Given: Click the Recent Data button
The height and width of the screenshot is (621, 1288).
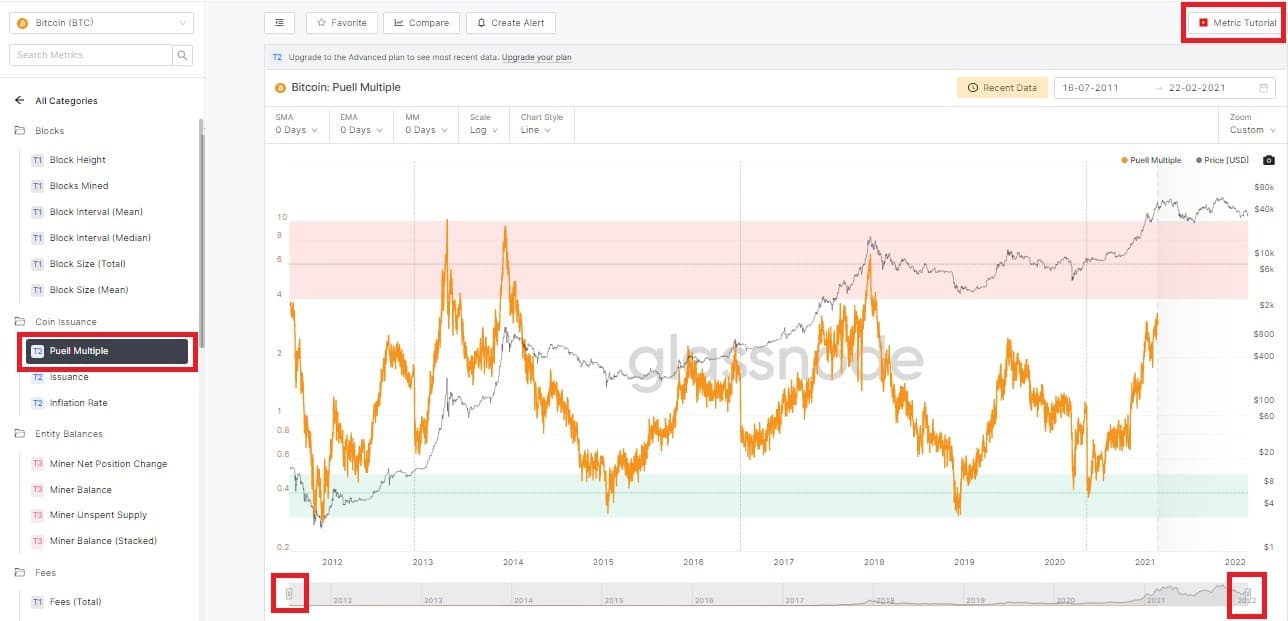Looking at the screenshot, I should 1002,88.
